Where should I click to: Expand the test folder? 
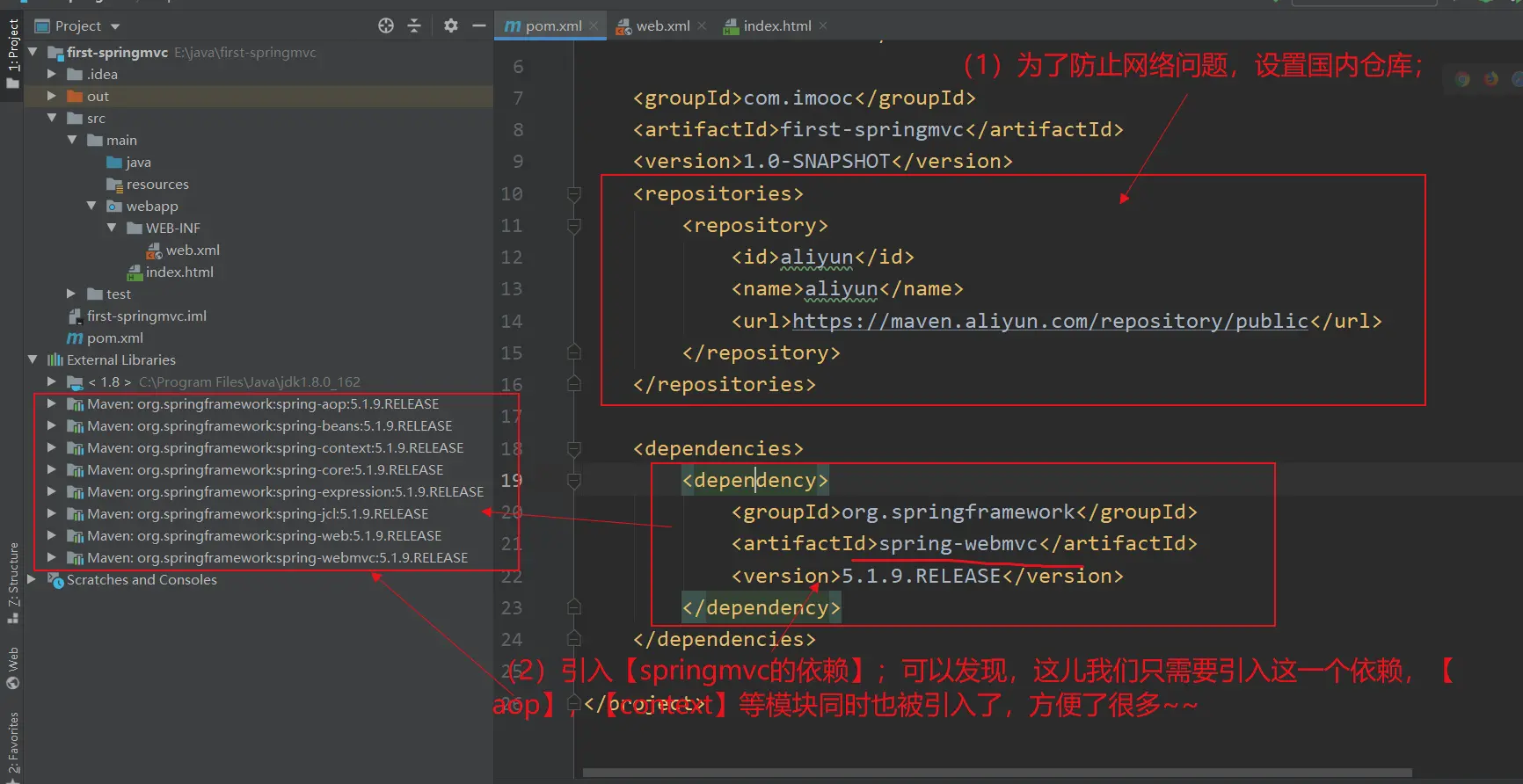71,294
